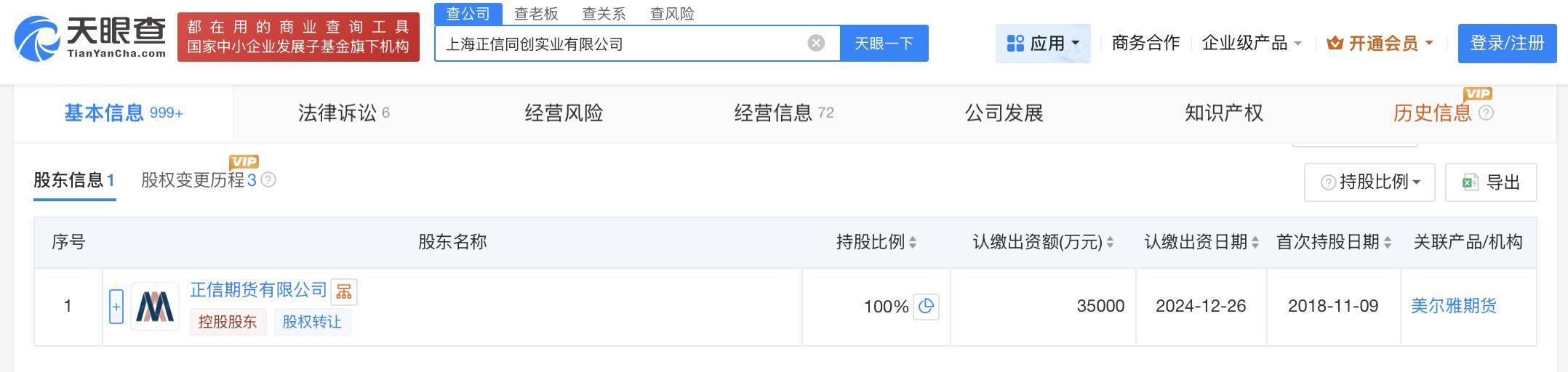
Task: Expand the 开通会员 menu
Action: pyautogui.click(x=1380, y=44)
